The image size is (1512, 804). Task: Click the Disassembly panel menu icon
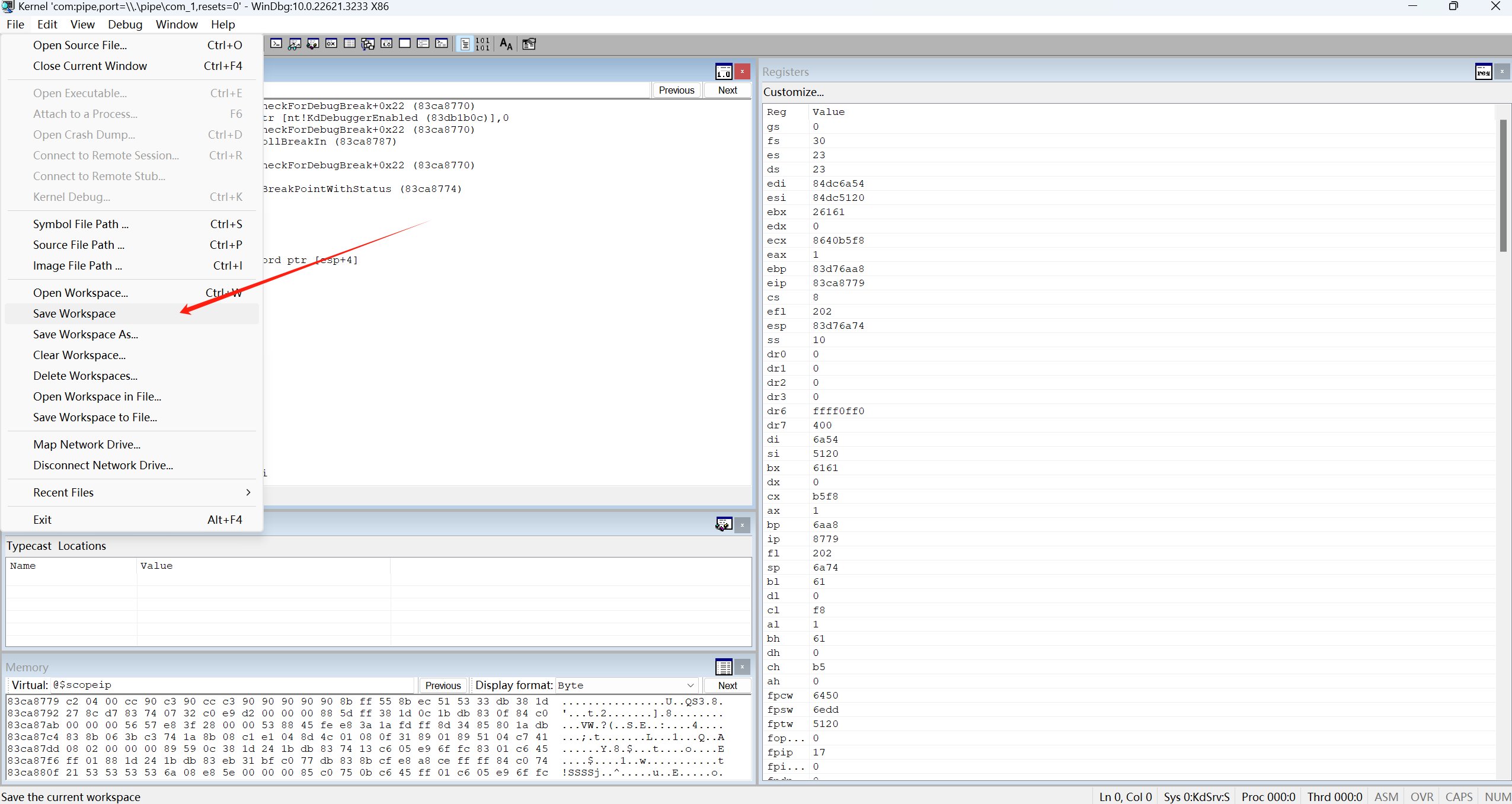click(x=724, y=72)
